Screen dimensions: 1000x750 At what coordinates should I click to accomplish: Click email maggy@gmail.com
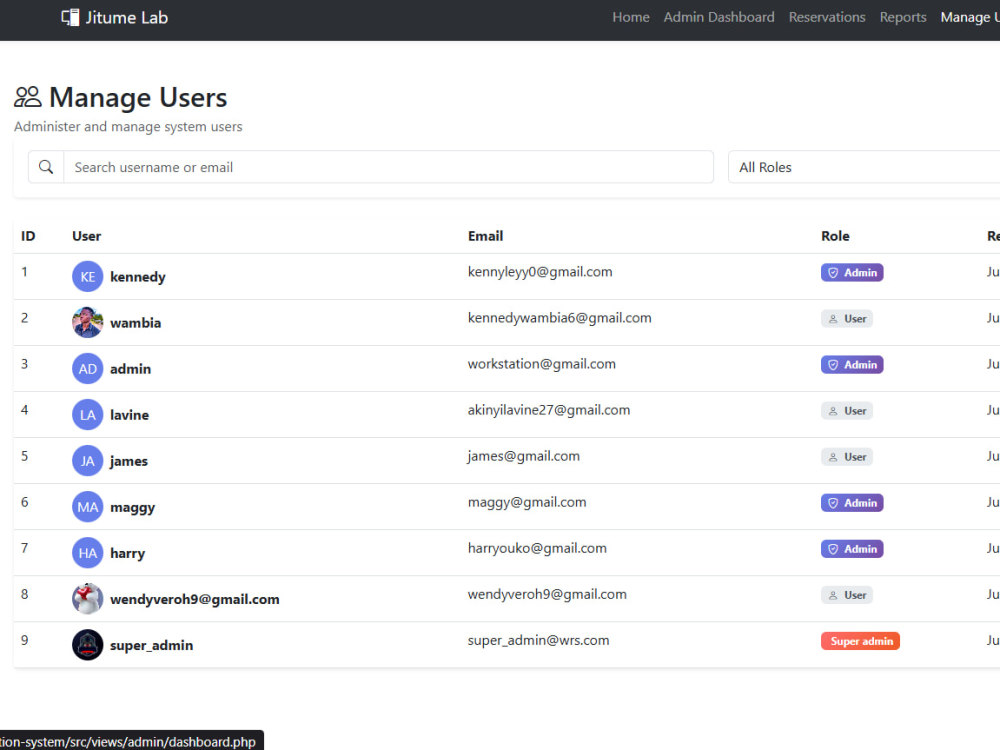click(527, 503)
